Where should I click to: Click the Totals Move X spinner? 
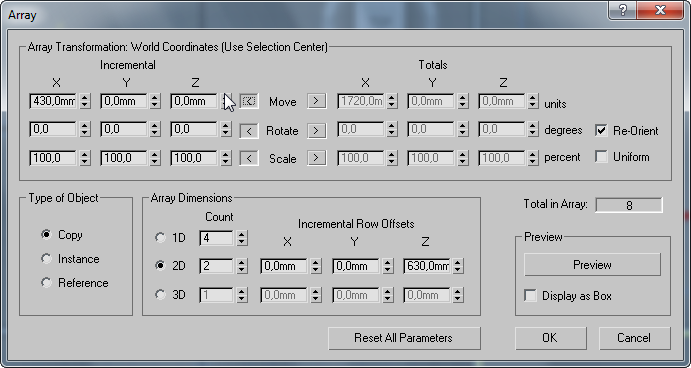391,101
